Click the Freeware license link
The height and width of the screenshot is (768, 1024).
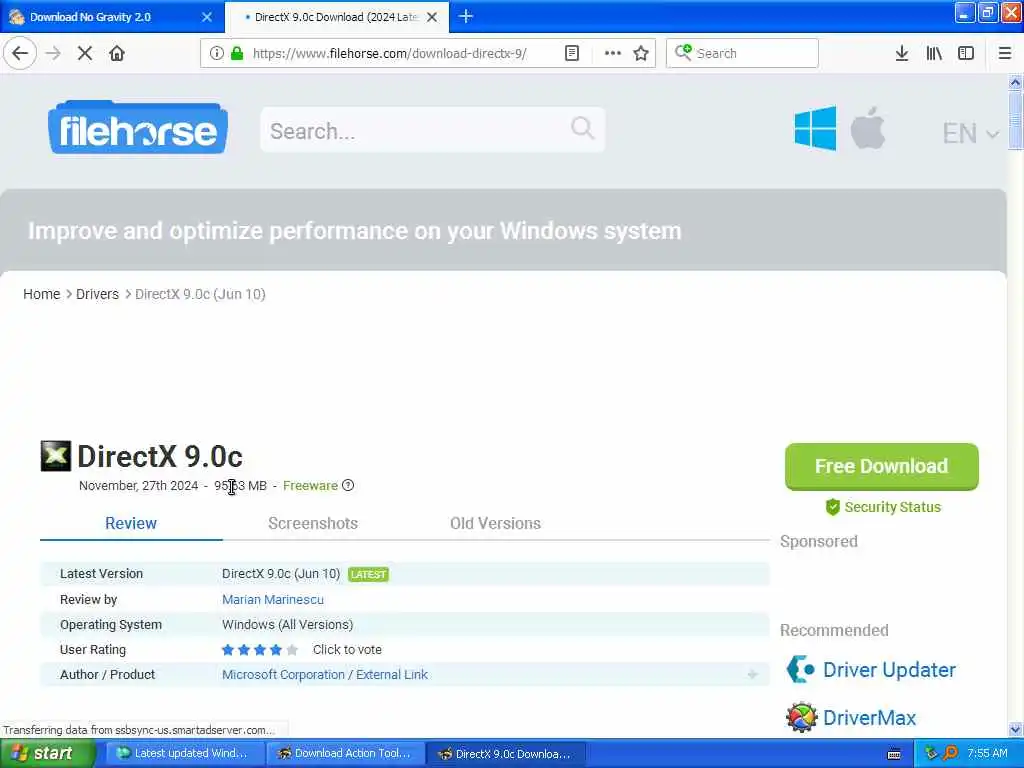click(x=310, y=485)
